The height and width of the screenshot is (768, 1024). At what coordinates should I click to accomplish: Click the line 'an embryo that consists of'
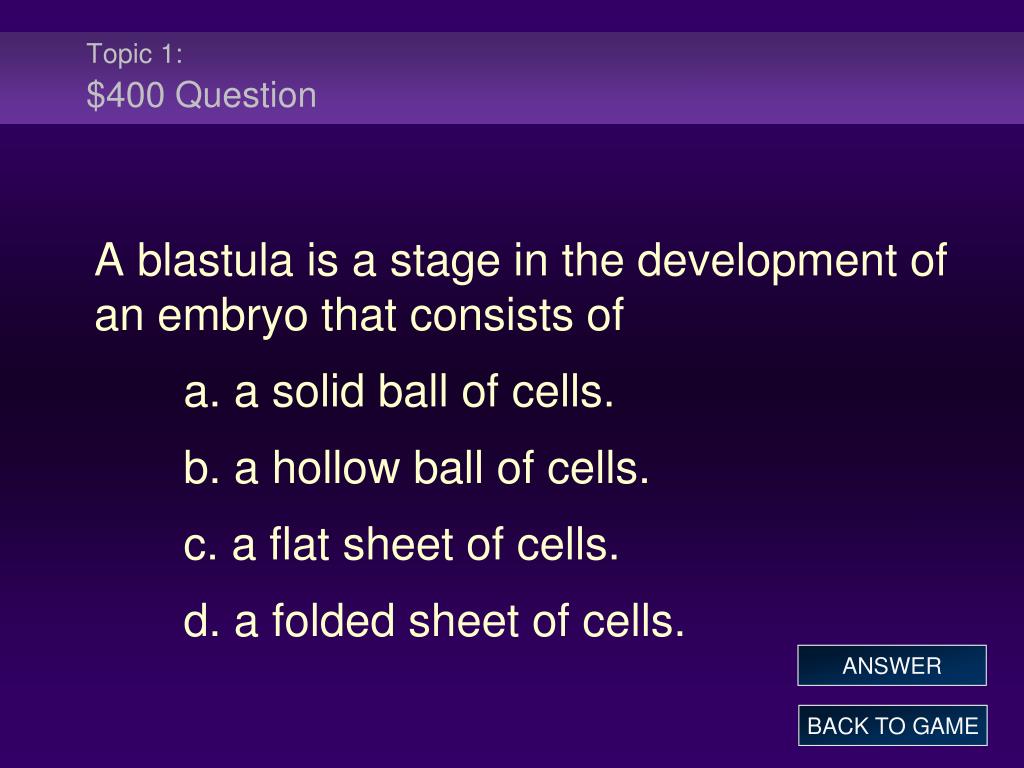point(359,316)
